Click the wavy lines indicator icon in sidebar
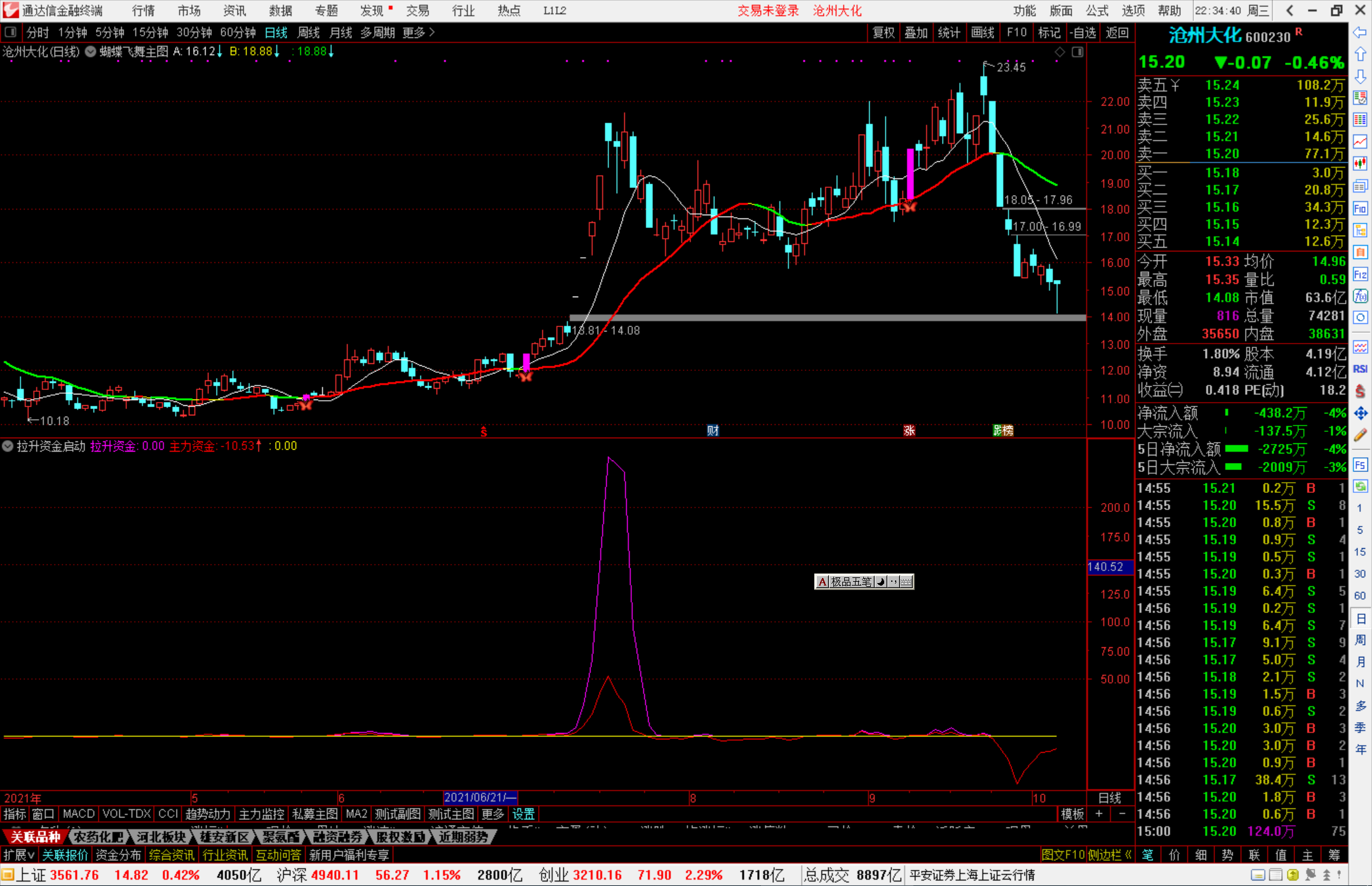 (x=1360, y=347)
